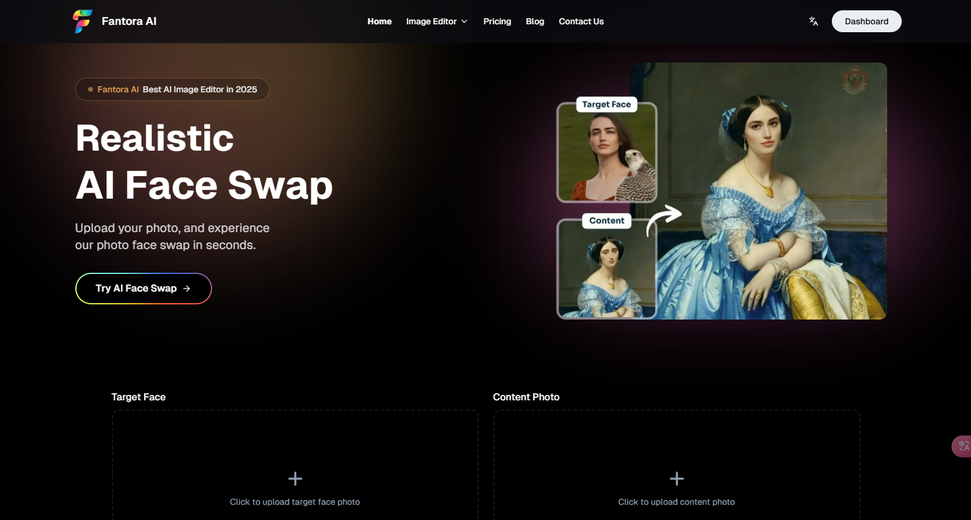971x520 pixels.
Task: Click the large face swap result image
Action: [771, 191]
